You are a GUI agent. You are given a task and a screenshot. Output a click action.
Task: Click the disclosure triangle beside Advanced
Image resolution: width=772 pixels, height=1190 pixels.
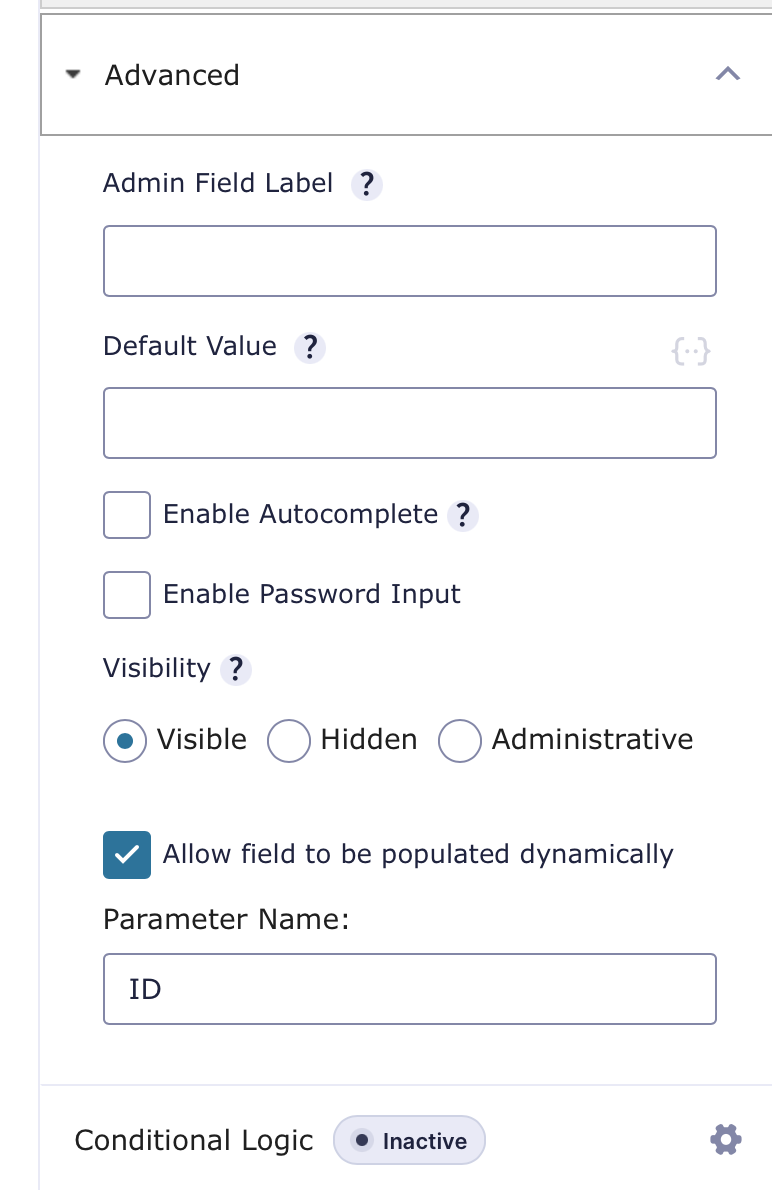point(72,74)
